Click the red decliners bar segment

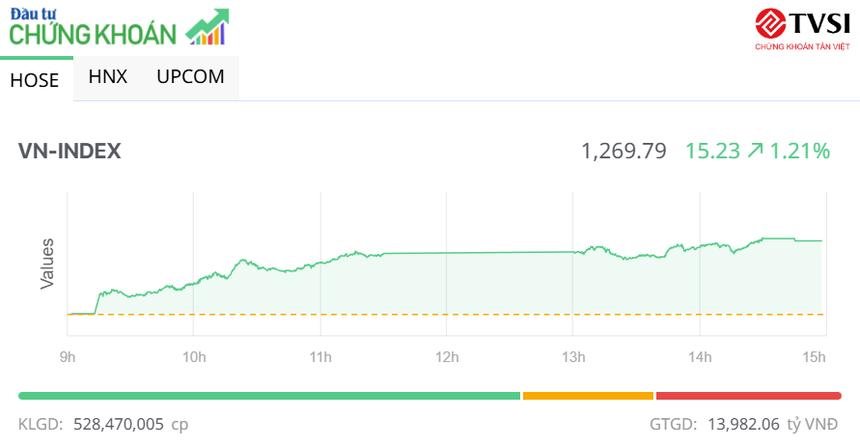click(748, 396)
